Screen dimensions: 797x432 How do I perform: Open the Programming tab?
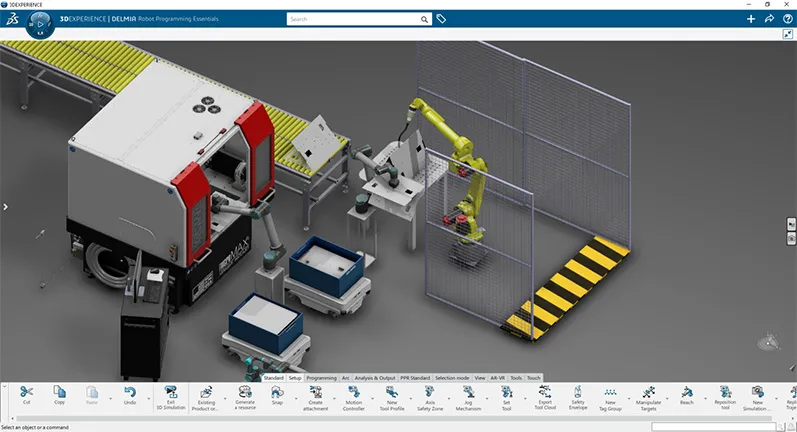321,378
